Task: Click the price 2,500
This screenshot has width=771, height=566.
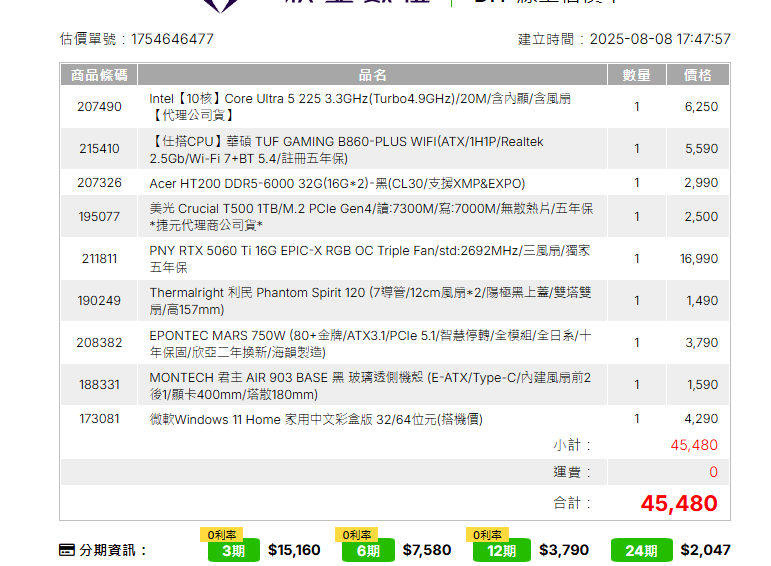Action: (x=702, y=216)
